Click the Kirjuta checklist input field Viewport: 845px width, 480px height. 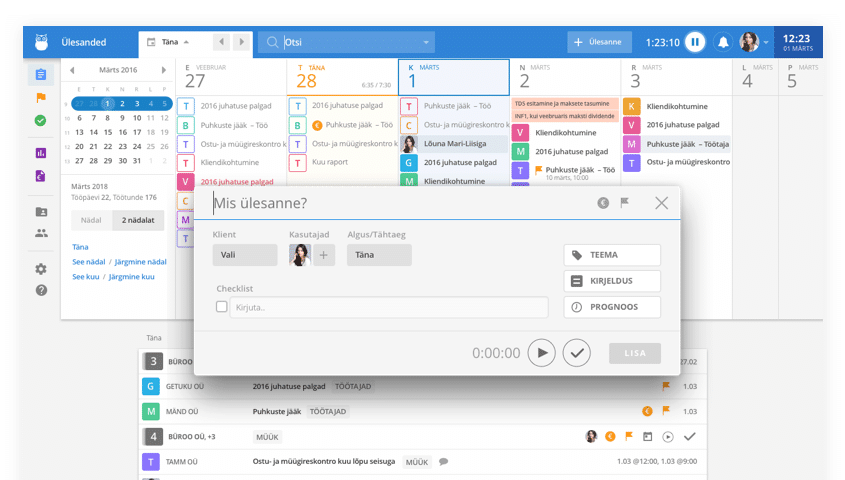[x=389, y=307]
